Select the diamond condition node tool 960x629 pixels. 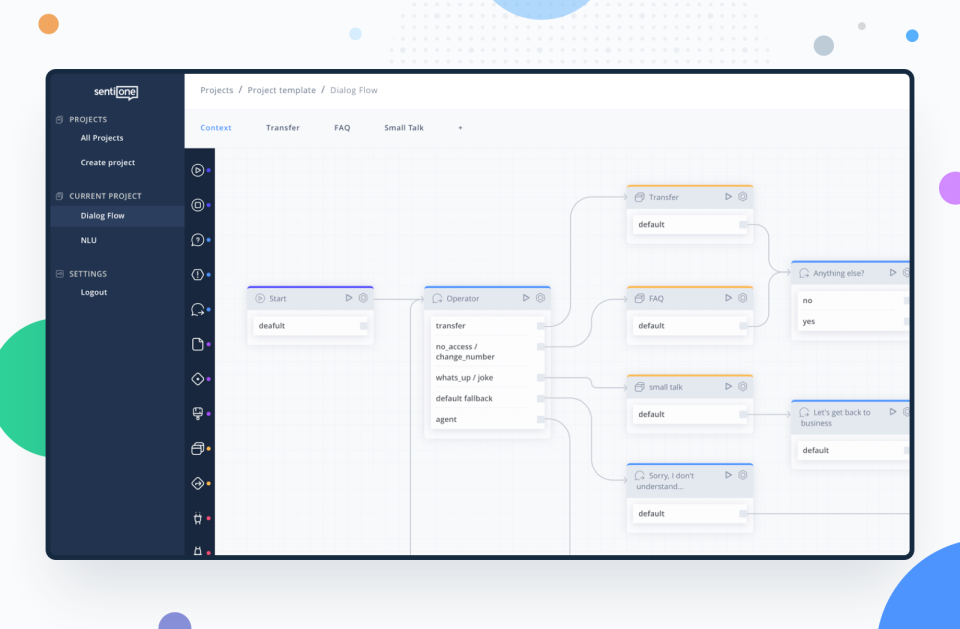point(198,379)
